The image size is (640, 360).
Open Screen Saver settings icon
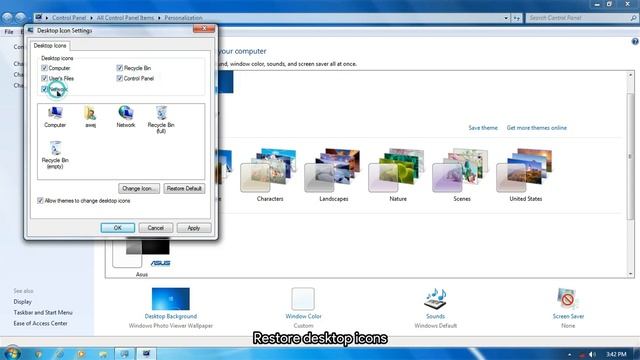point(568,299)
